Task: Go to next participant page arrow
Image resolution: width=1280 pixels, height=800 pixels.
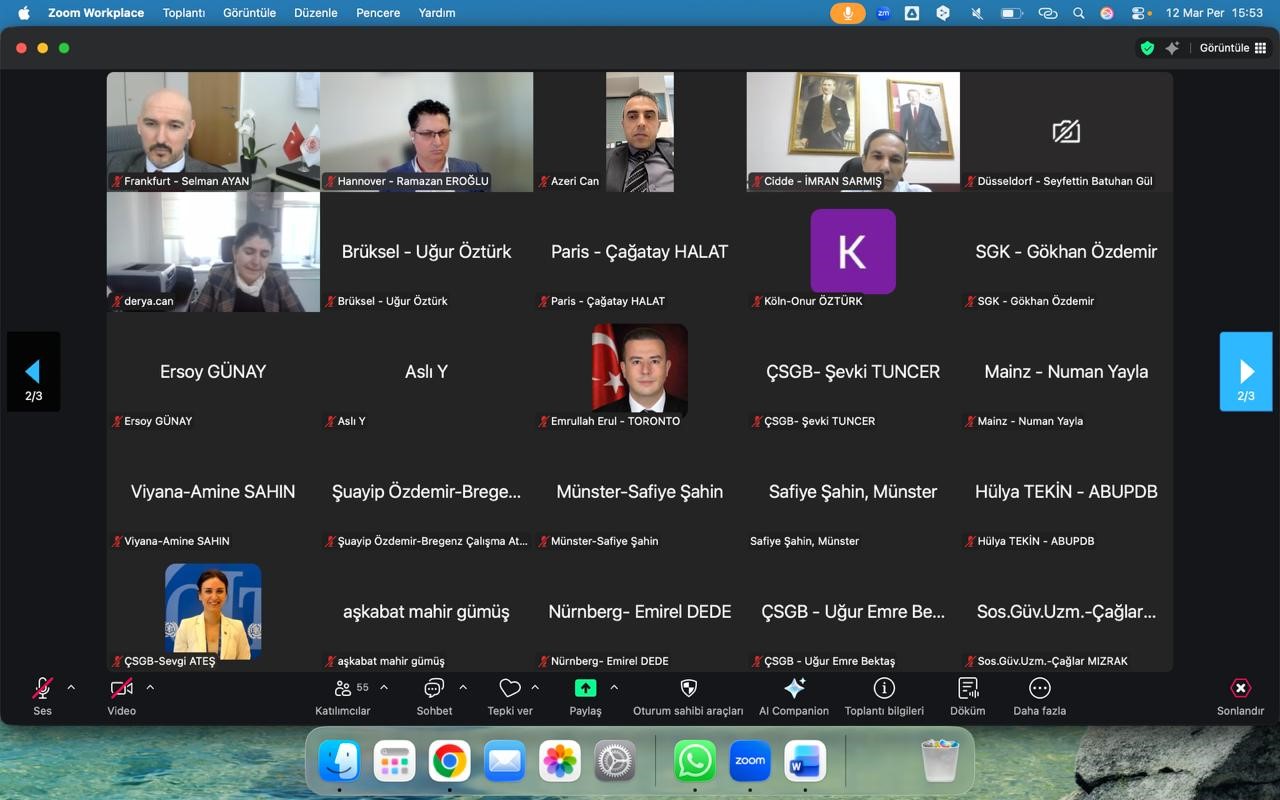Action: 1246,372
